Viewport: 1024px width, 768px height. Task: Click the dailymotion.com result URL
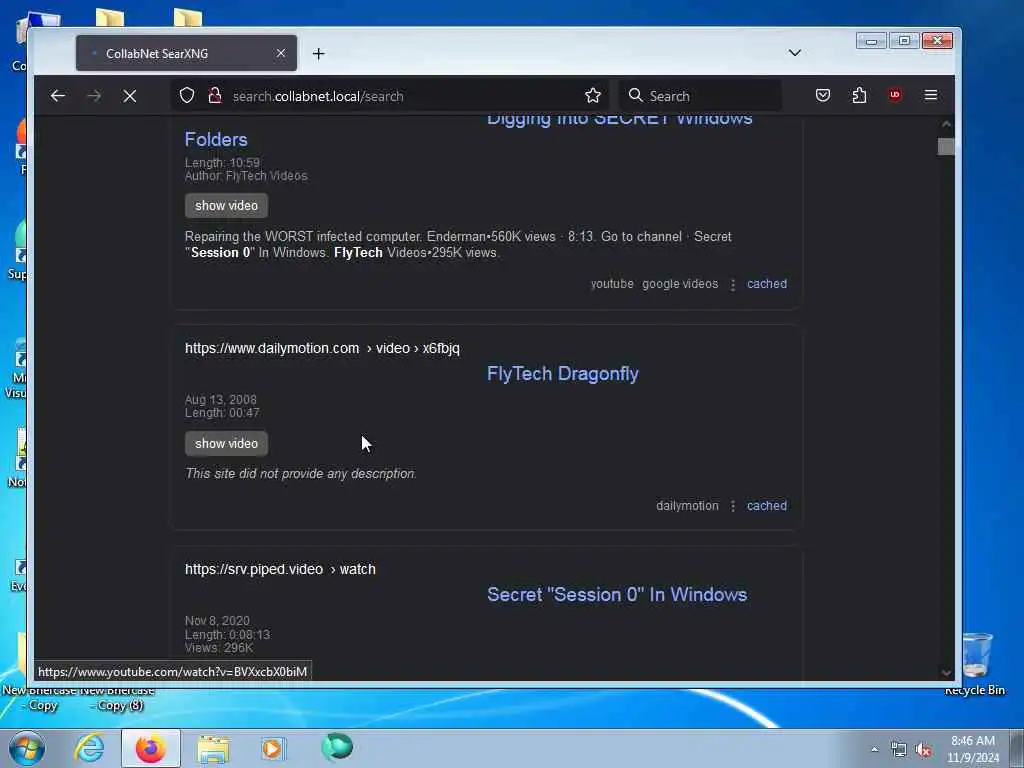(x=322, y=348)
